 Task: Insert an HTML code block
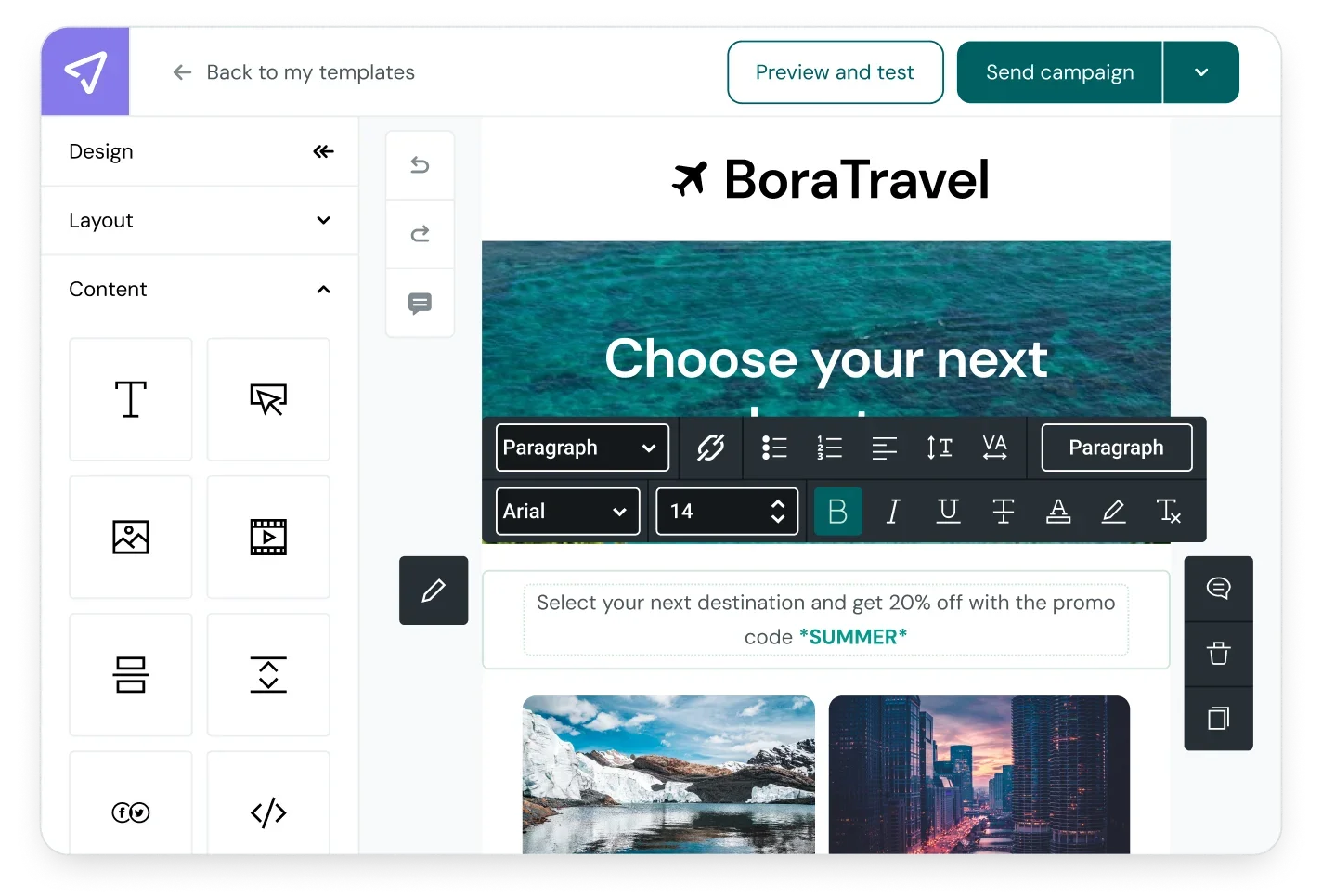pos(268,812)
